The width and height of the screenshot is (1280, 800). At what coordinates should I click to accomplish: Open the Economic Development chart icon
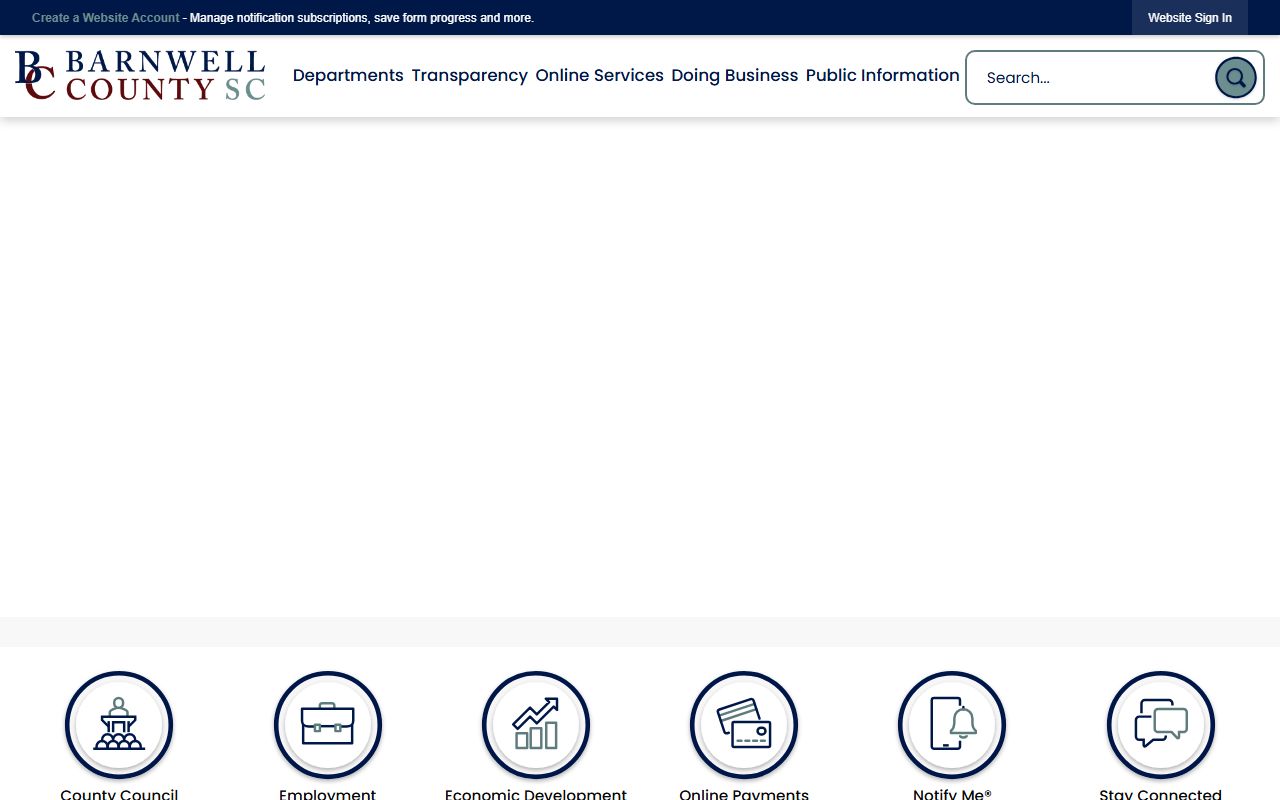click(536, 725)
